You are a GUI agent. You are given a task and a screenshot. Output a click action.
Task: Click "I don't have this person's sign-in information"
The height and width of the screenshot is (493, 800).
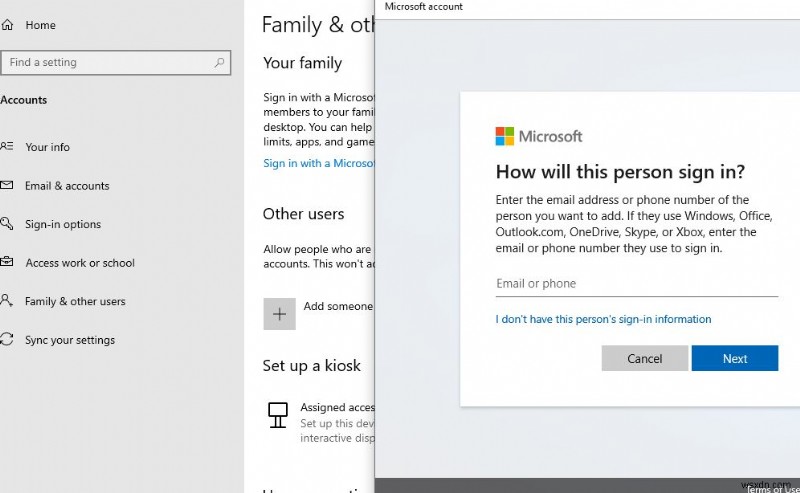[603, 320]
